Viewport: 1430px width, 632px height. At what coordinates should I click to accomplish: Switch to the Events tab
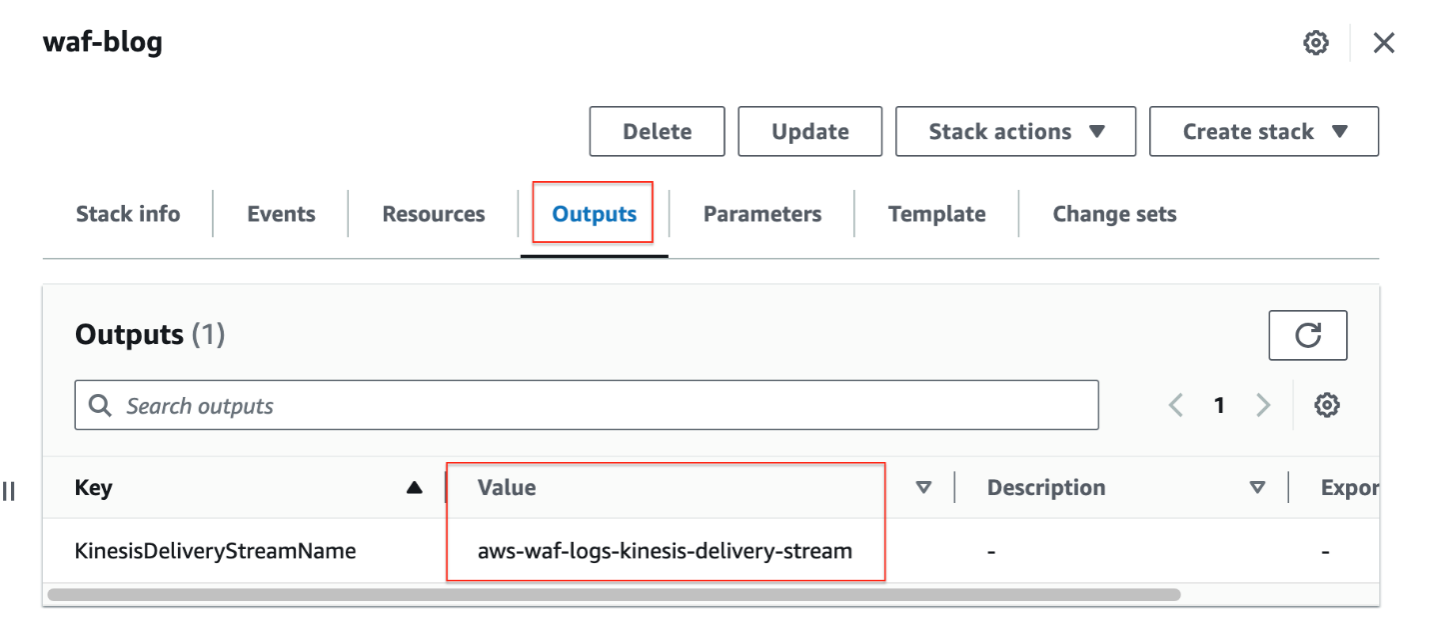pyautogui.click(x=280, y=213)
